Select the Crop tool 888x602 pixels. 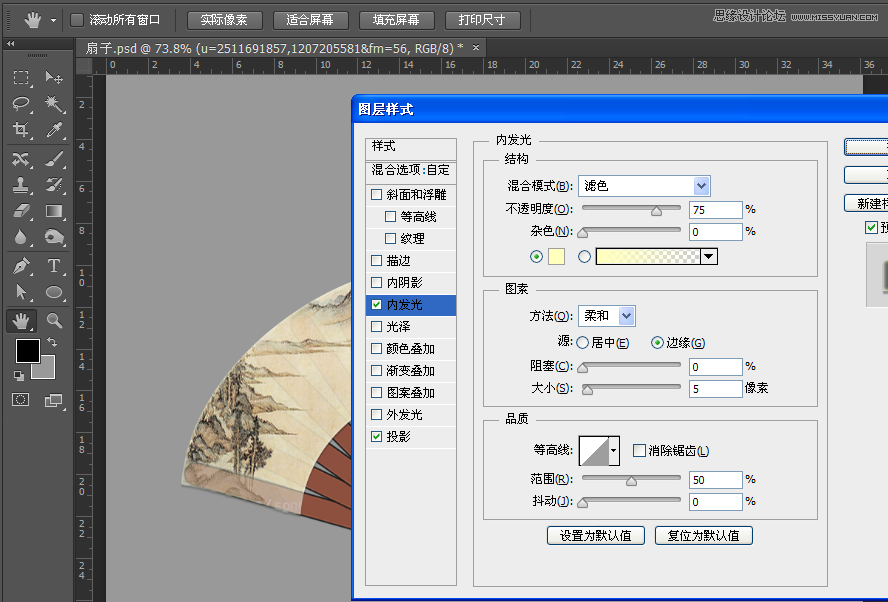pyautogui.click(x=22, y=128)
